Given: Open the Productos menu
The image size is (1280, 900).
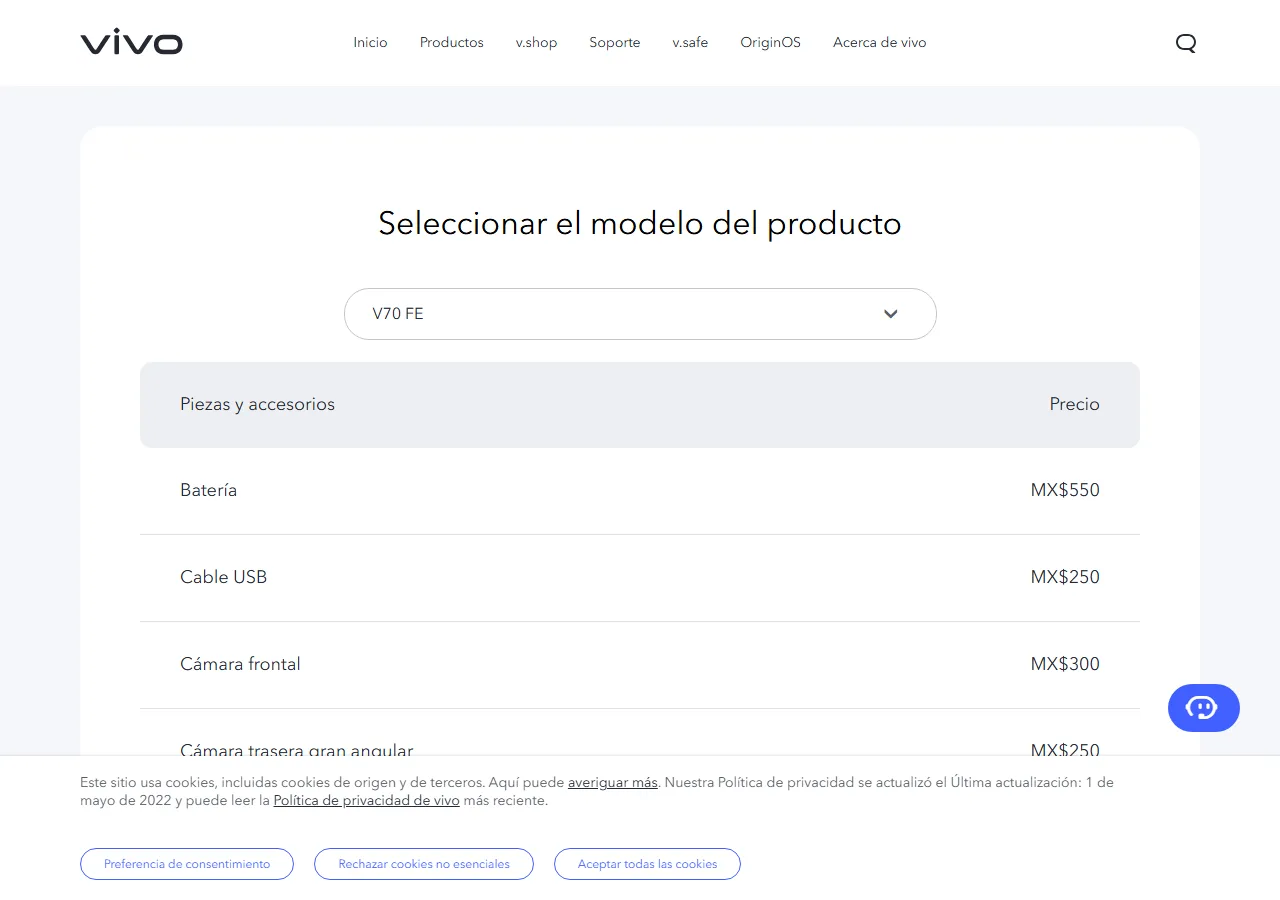Looking at the screenshot, I should (x=452, y=43).
